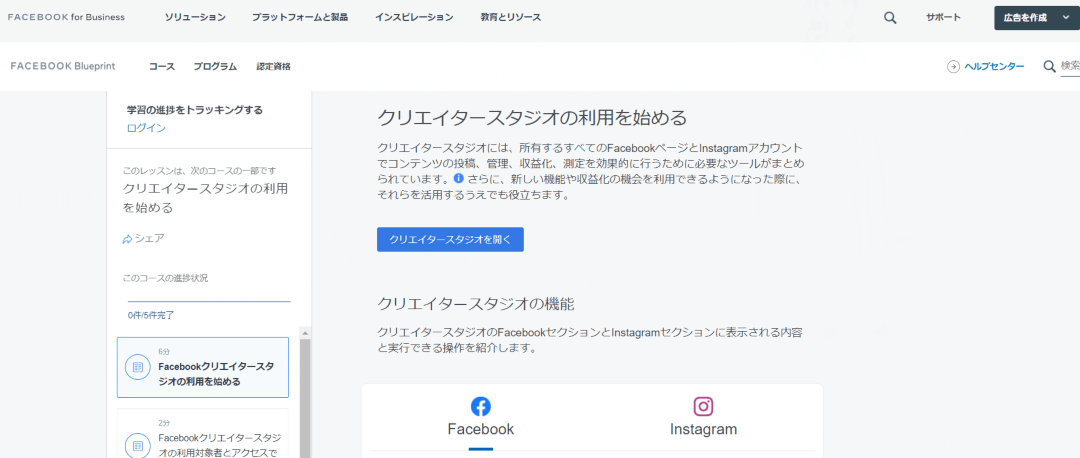This screenshot has width=1080, height=458.
Task: Click the ログイン link
Action: point(146,128)
